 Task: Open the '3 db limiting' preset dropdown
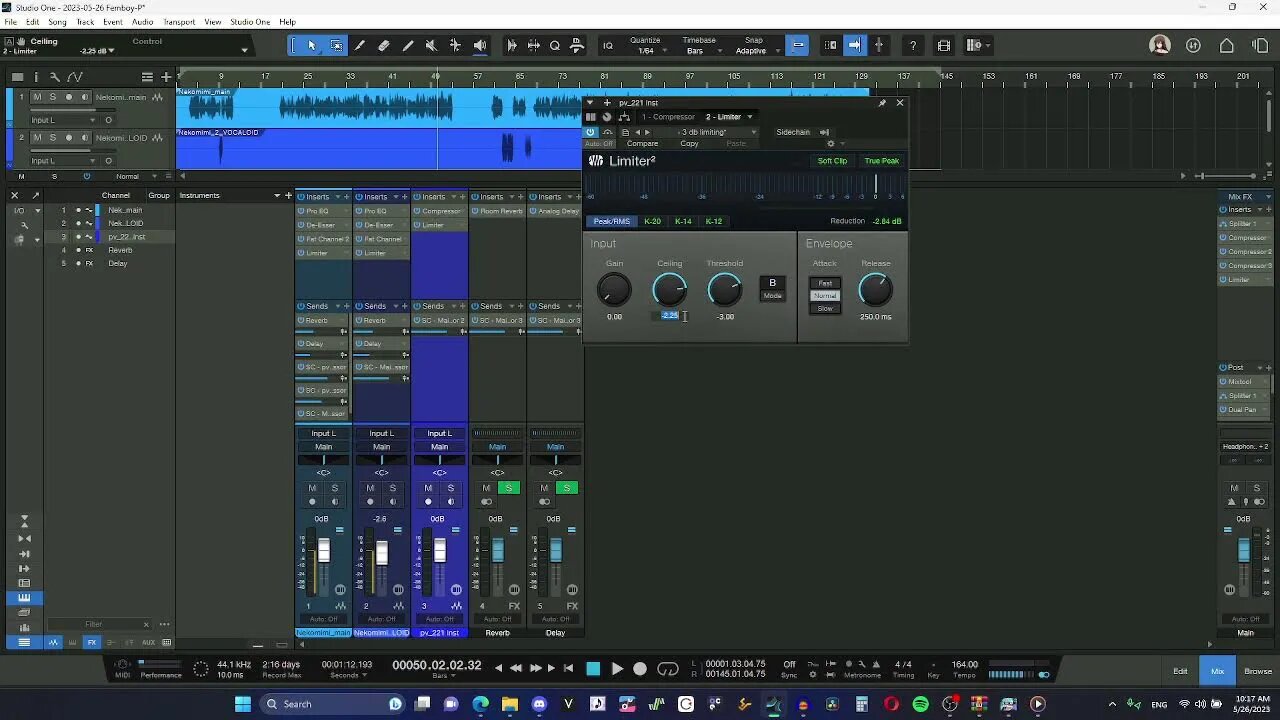717,132
